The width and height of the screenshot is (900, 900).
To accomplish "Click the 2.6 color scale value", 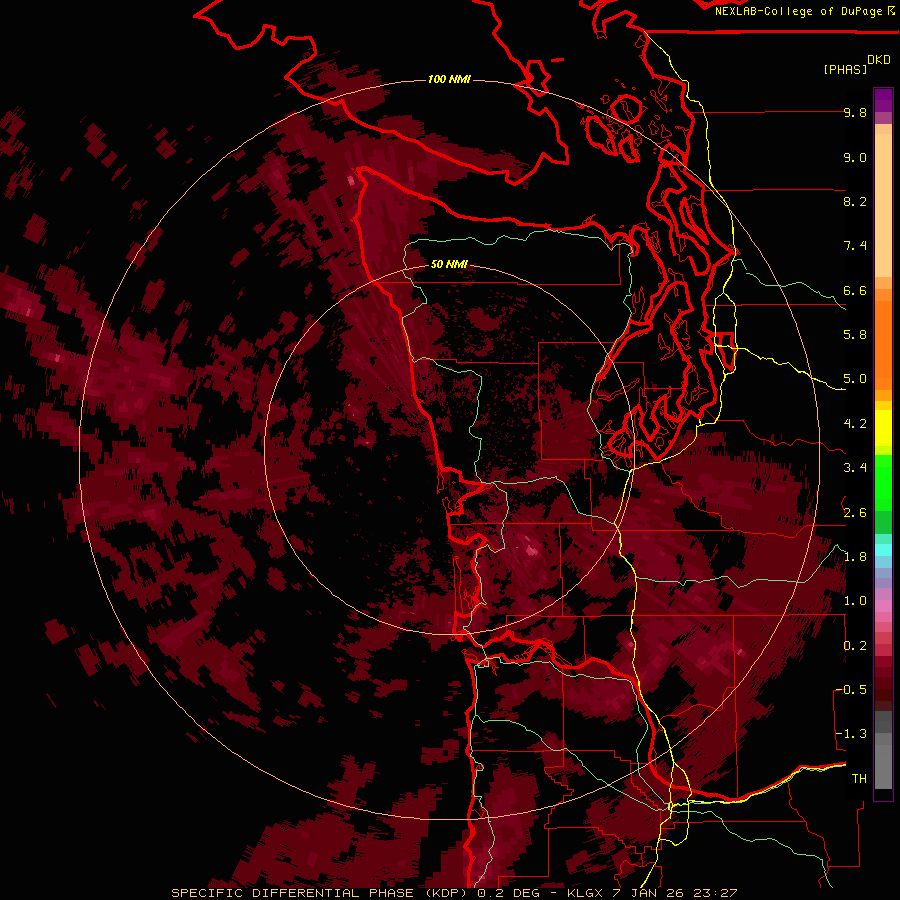I will click(855, 513).
